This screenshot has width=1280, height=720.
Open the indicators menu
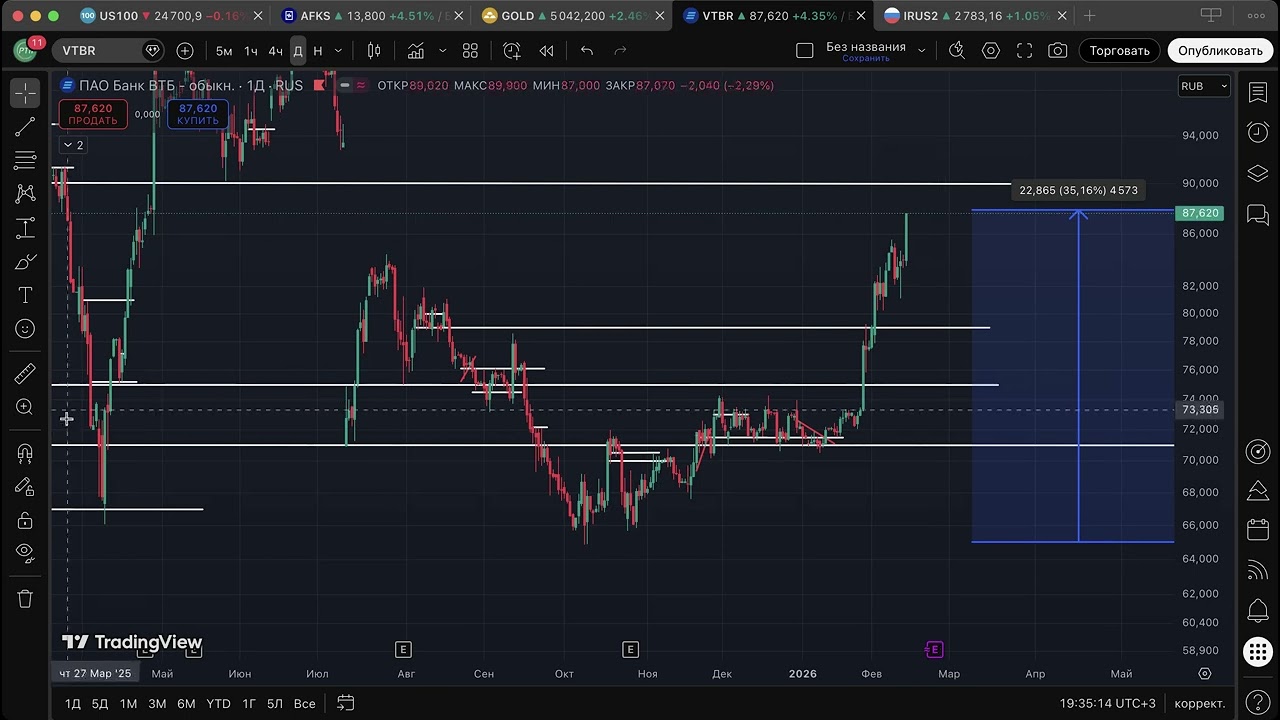pos(415,51)
